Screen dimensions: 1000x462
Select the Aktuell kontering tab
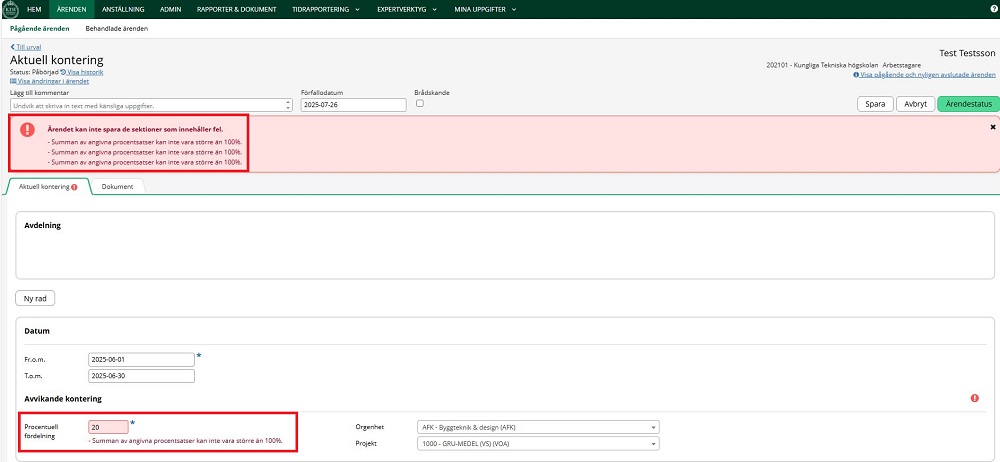tap(48, 187)
